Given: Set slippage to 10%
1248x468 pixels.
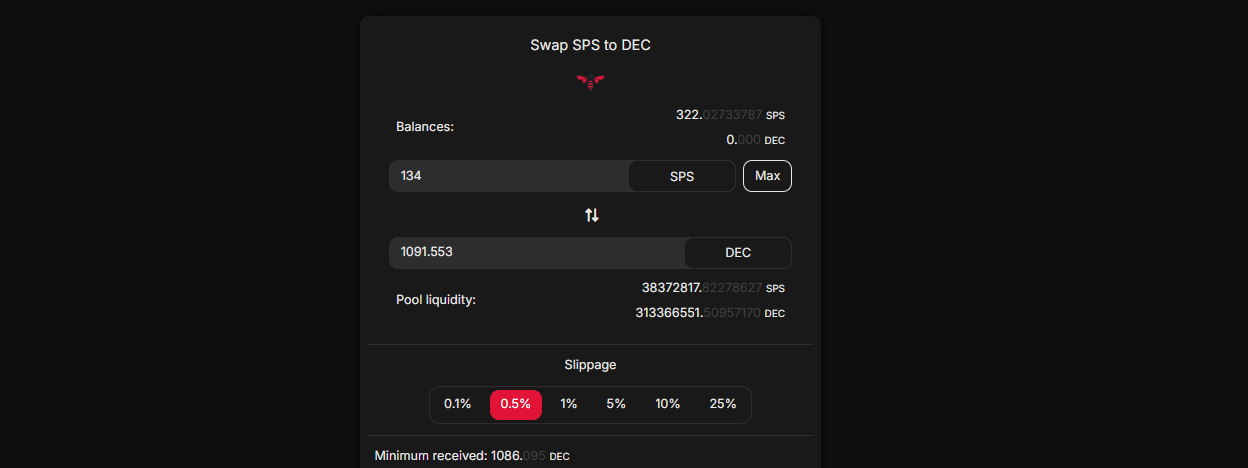Looking at the screenshot, I should [668, 404].
